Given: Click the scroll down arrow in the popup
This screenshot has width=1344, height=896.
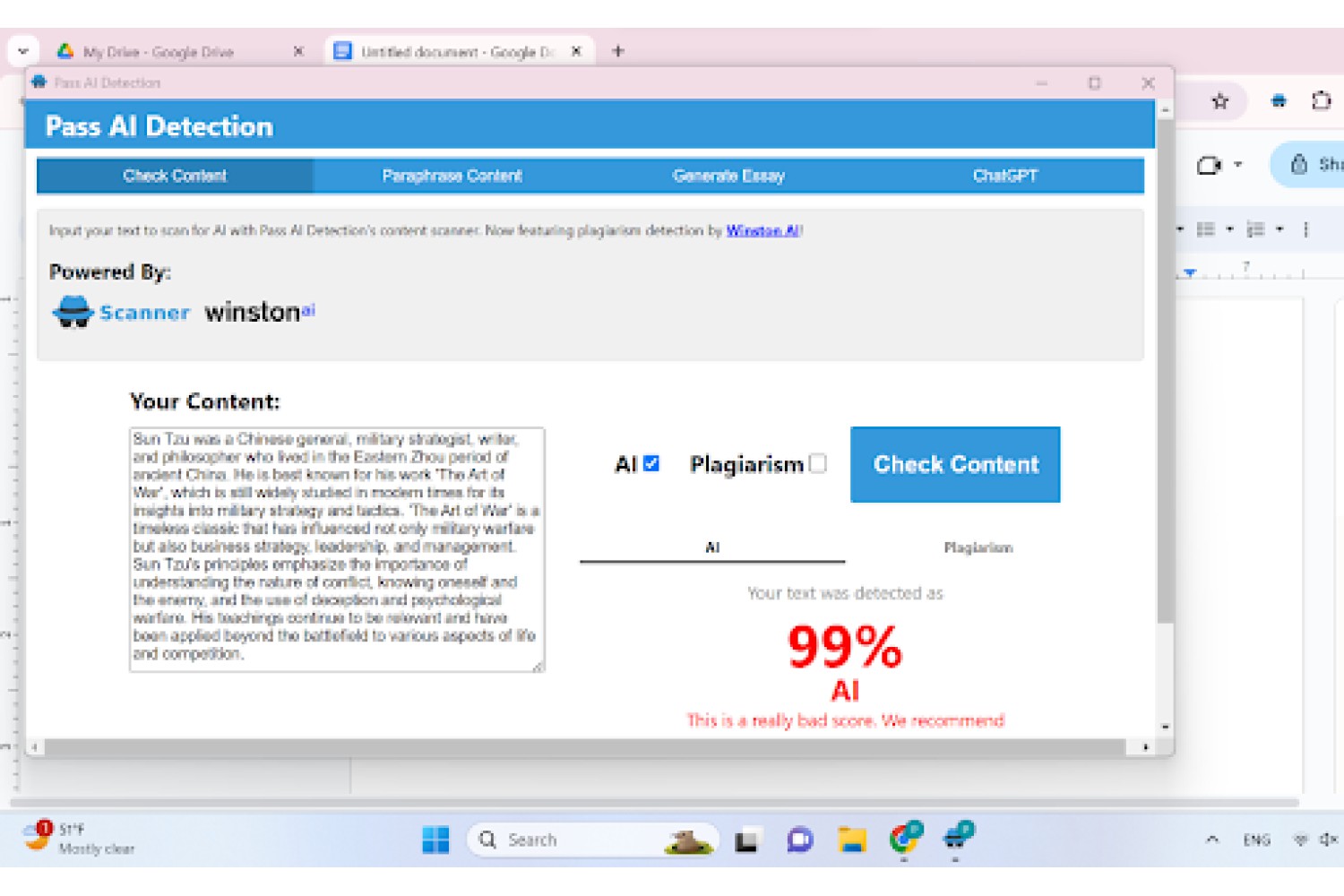Looking at the screenshot, I should [1165, 727].
